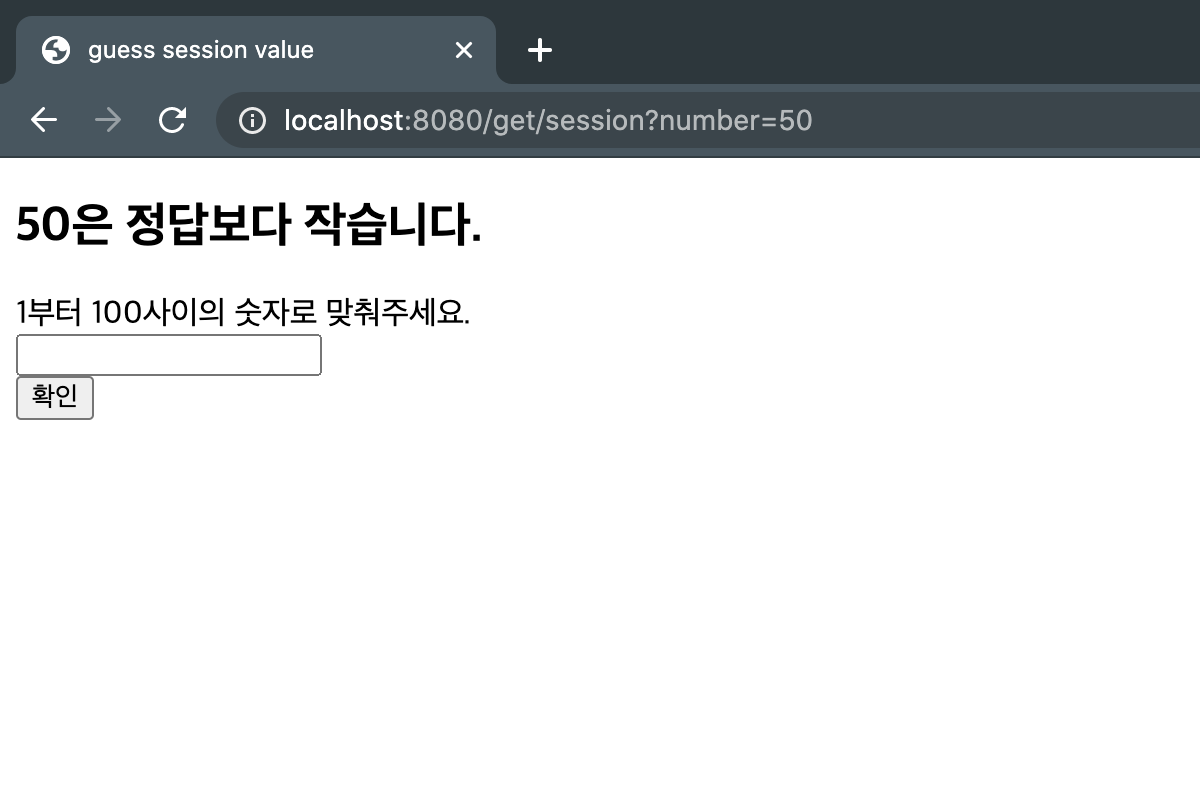The image size is (1200, 800).
Task: Click the heading '50은 정답보다 작습니다.'
Action: 248,223
